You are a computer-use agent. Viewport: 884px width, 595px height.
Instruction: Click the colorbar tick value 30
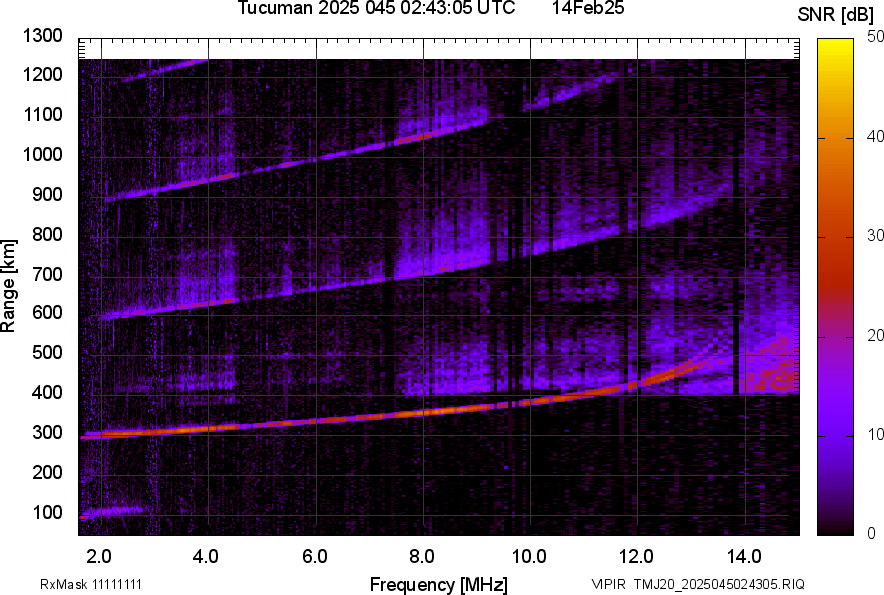click(875, 235)
